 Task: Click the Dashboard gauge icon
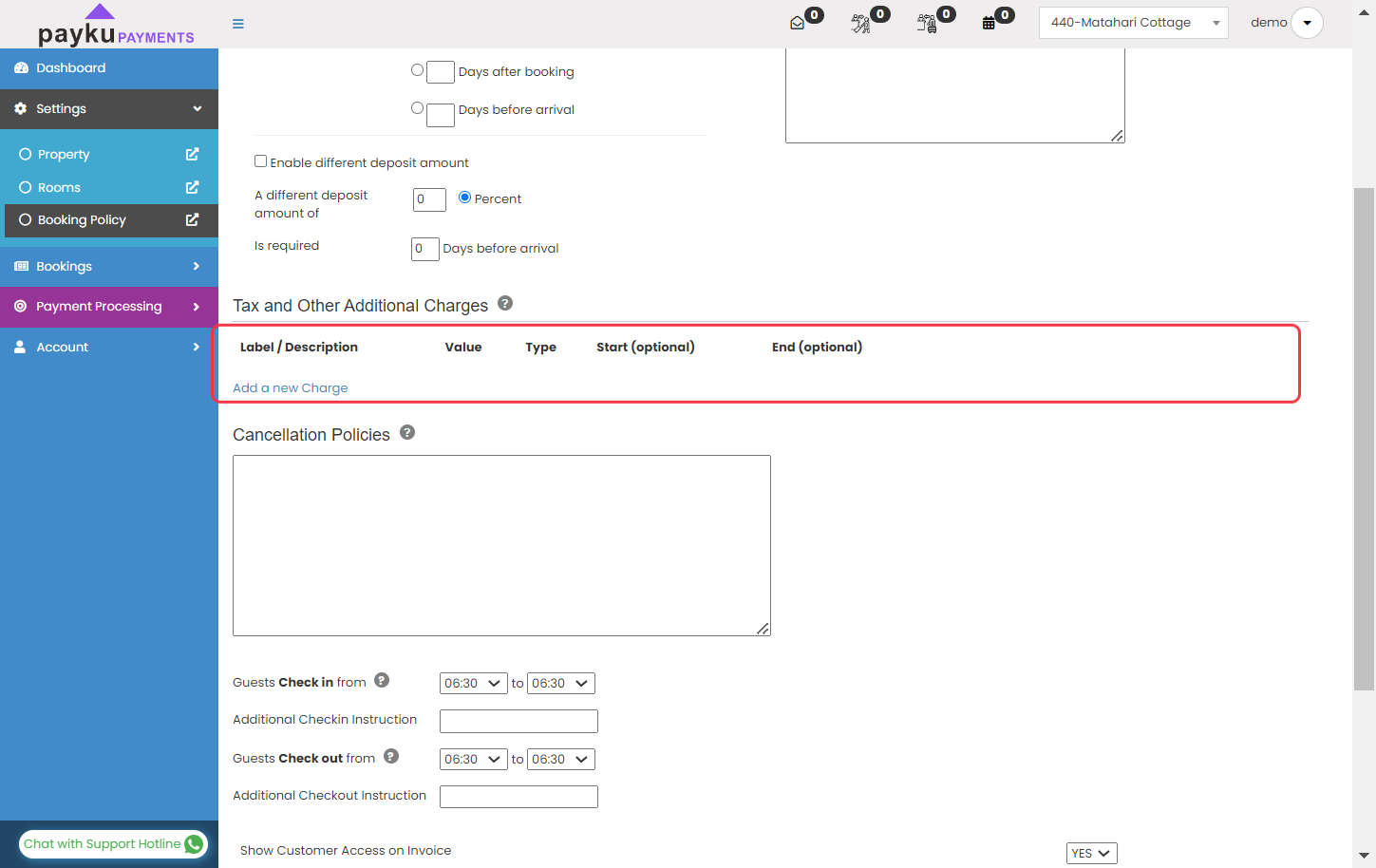point(21,68)
